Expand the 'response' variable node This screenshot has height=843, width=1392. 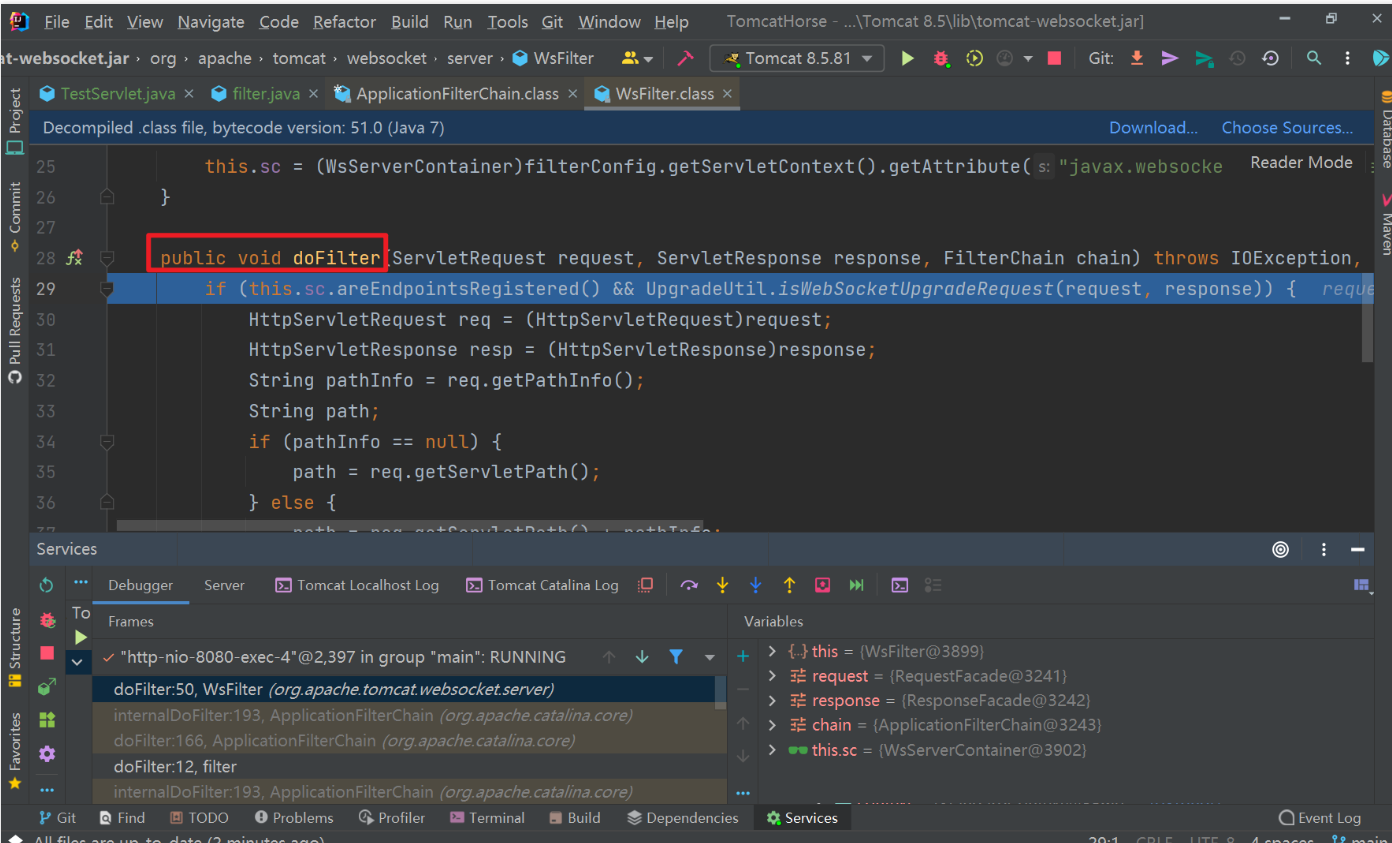[x=772, y=700]
